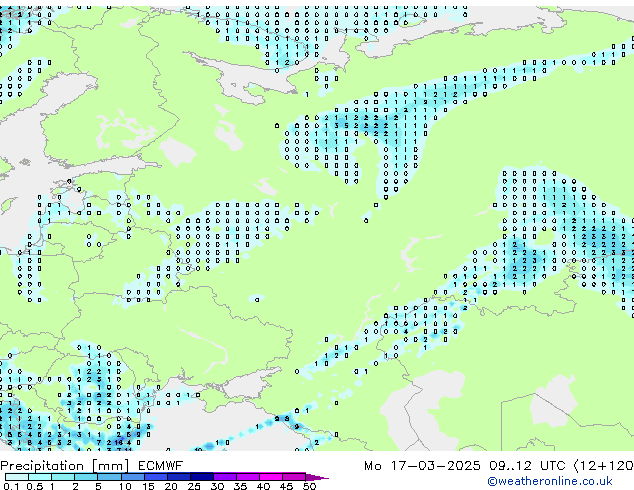Click the "Mo 17-03-2025" date text
The image size is (634, 490).
422,466
